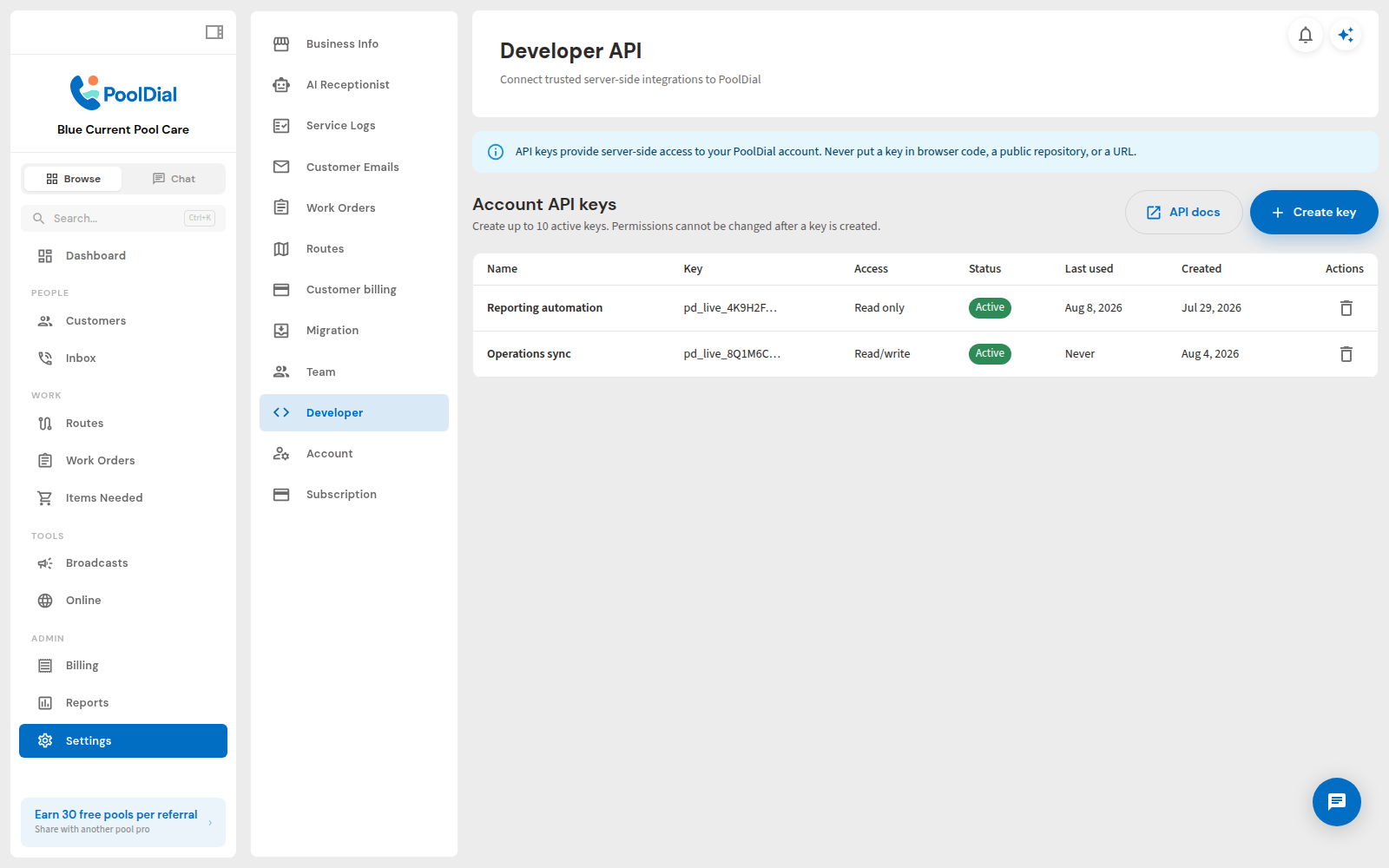Open Routes in the main sidebar
The height and width of the screenshot is (868, 1389).
coord(123,424)
